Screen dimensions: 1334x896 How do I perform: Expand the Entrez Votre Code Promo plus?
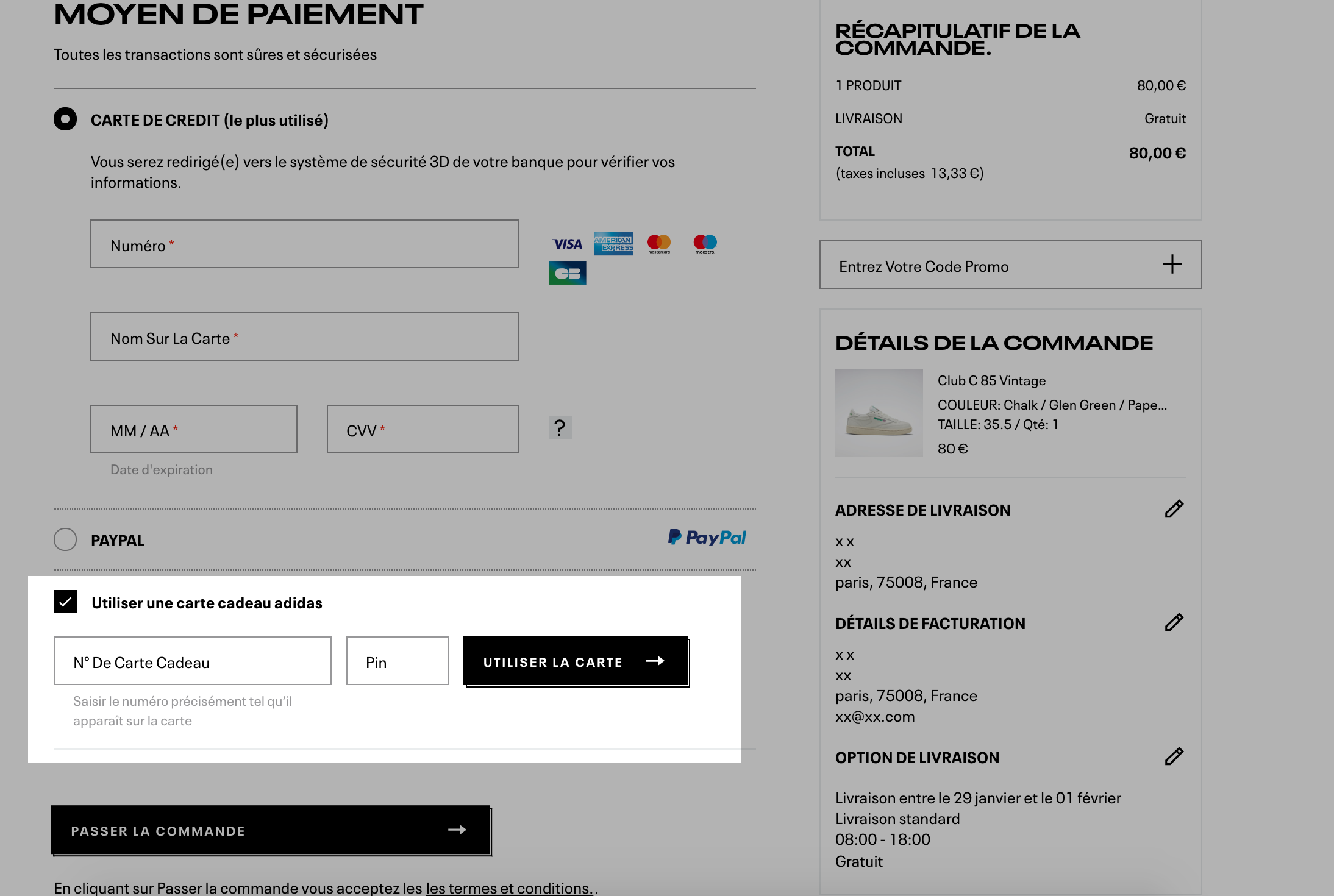[1172, 265]
